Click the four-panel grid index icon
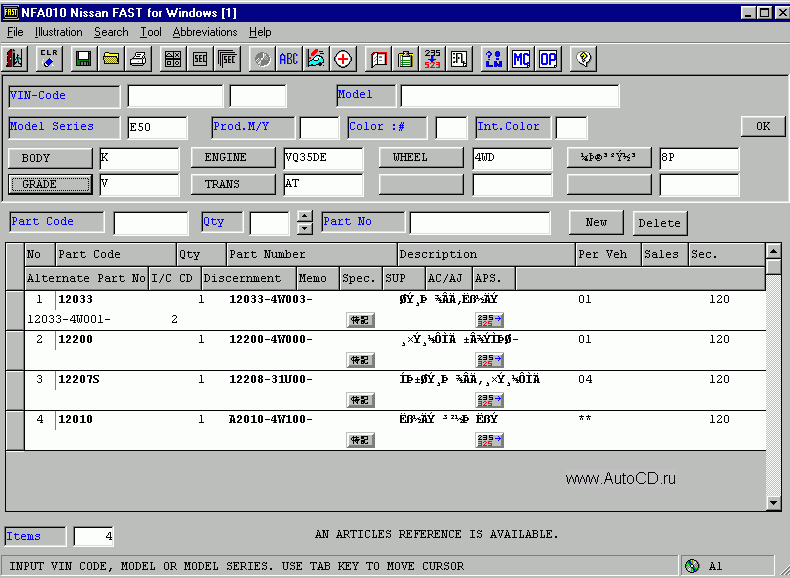790x578 pixels. point(173,59)
